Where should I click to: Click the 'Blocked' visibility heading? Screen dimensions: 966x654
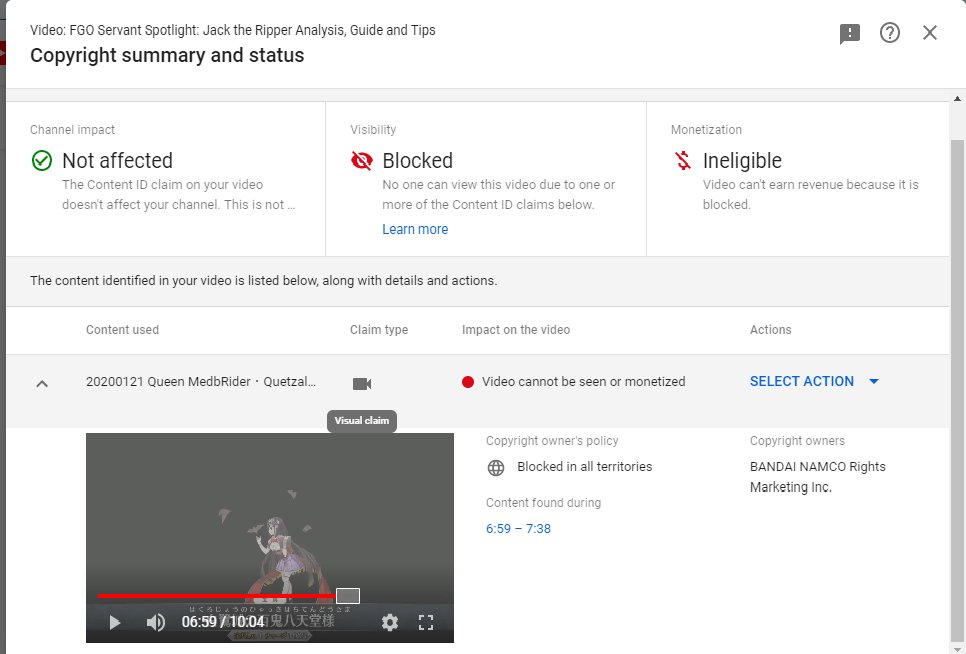pos(417,161)
